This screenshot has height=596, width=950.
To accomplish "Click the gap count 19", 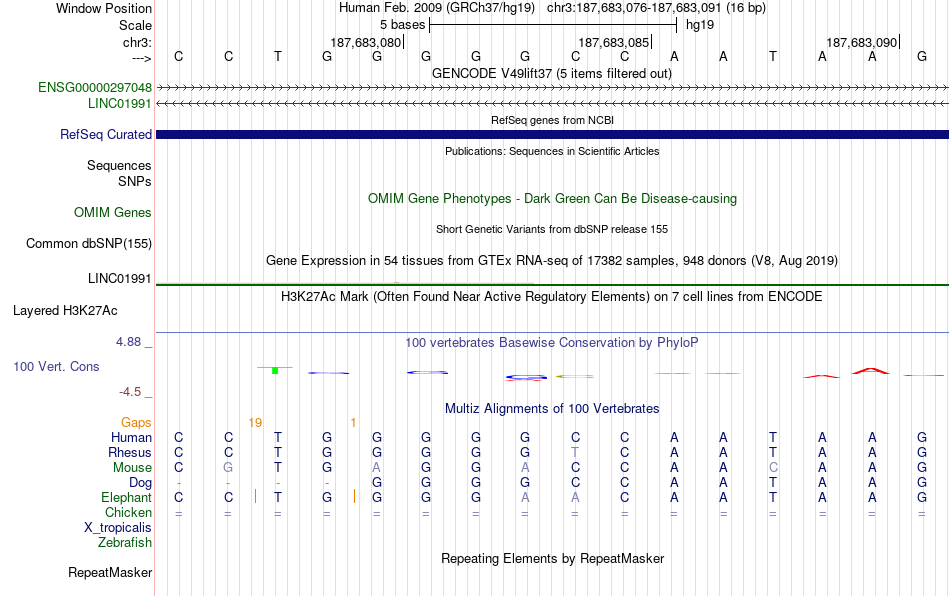I will click(x=255, y=423).
